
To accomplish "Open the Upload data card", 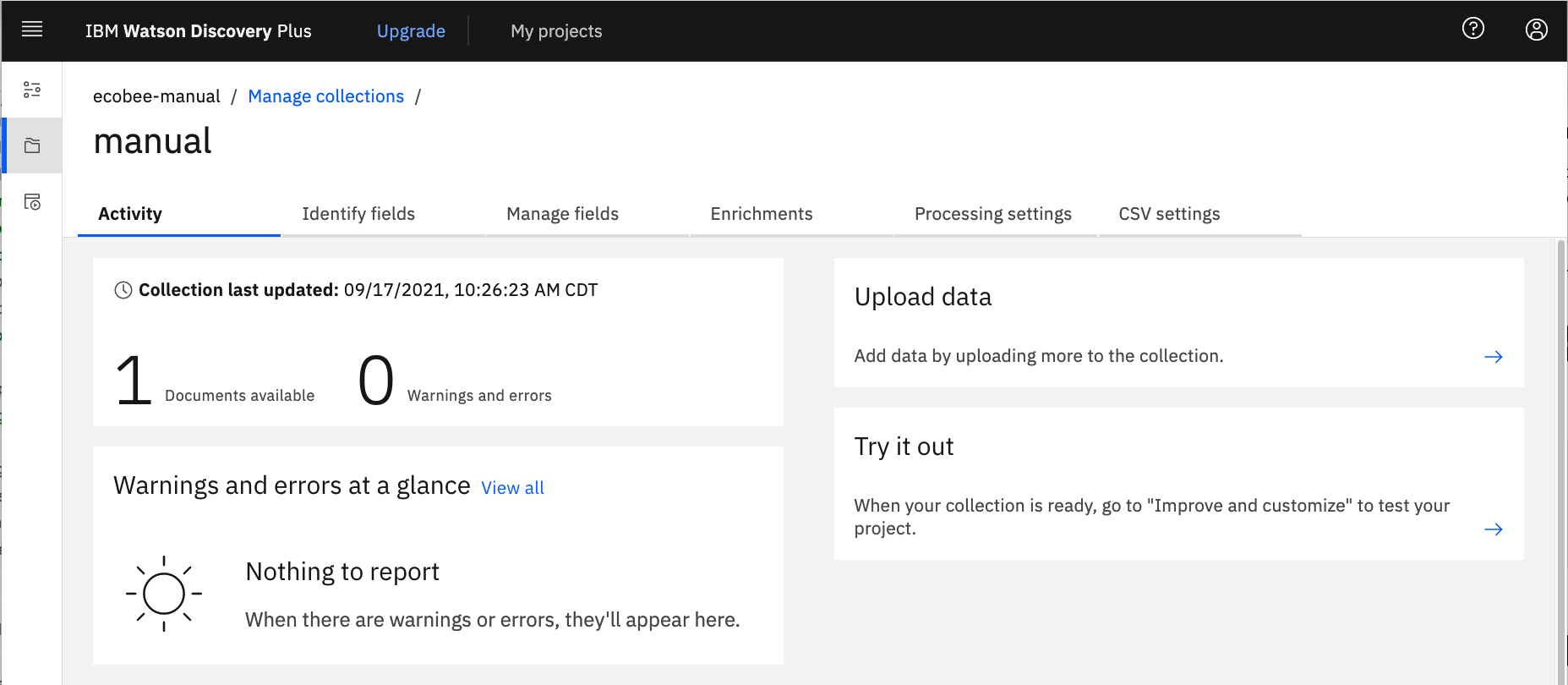I will point(1178,323).
